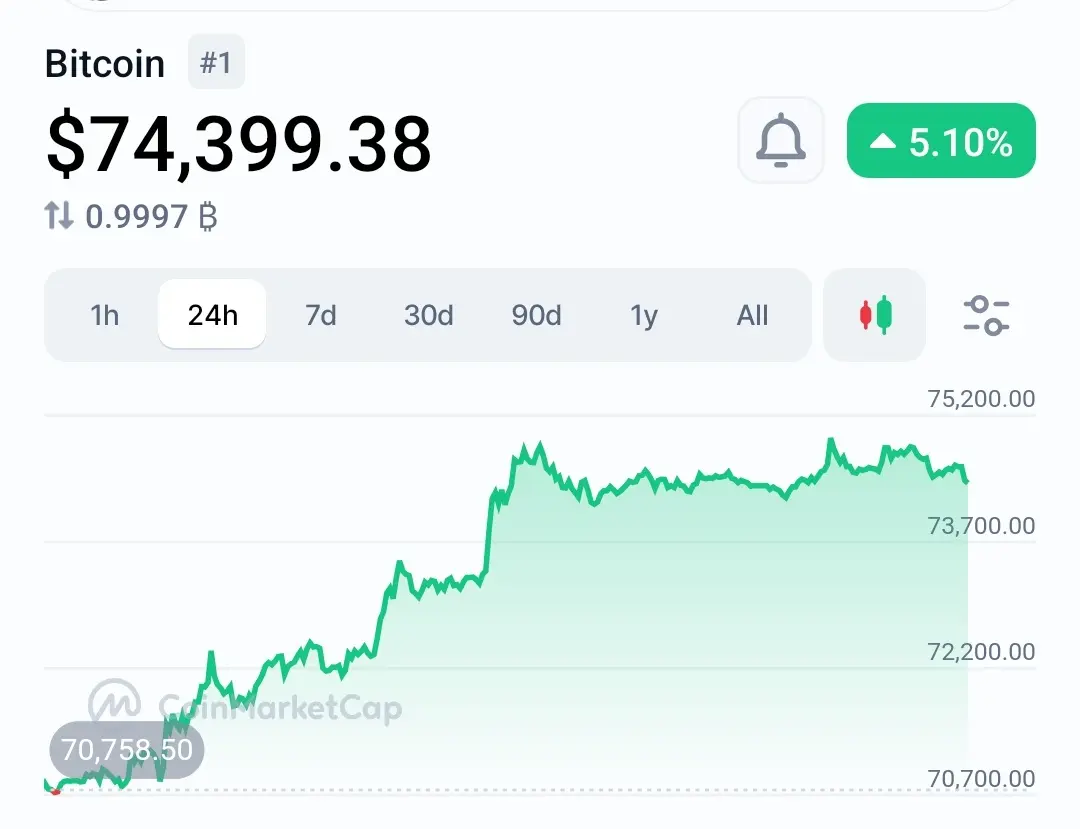Open the price alert bell icon
The width and height of the screenshot is (1080, 829).
pyautogui.click(x=780, y=140)
